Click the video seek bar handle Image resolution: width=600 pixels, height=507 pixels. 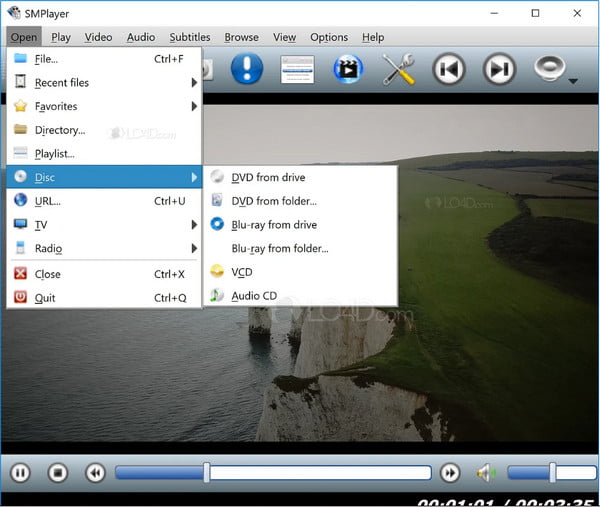pyautogui.click(x=207, y=472)
